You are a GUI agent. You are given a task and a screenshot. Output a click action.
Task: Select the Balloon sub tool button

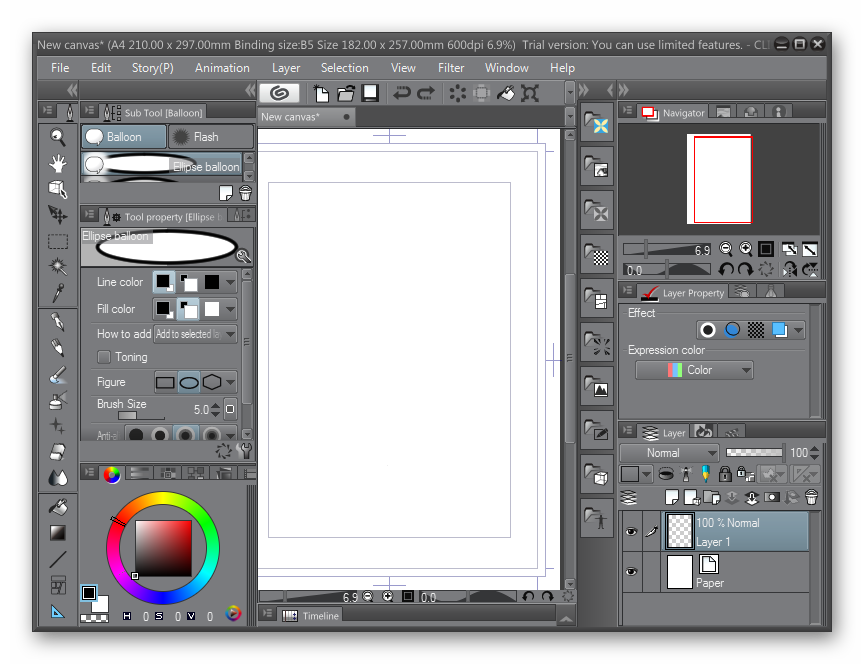pos(124,137)
